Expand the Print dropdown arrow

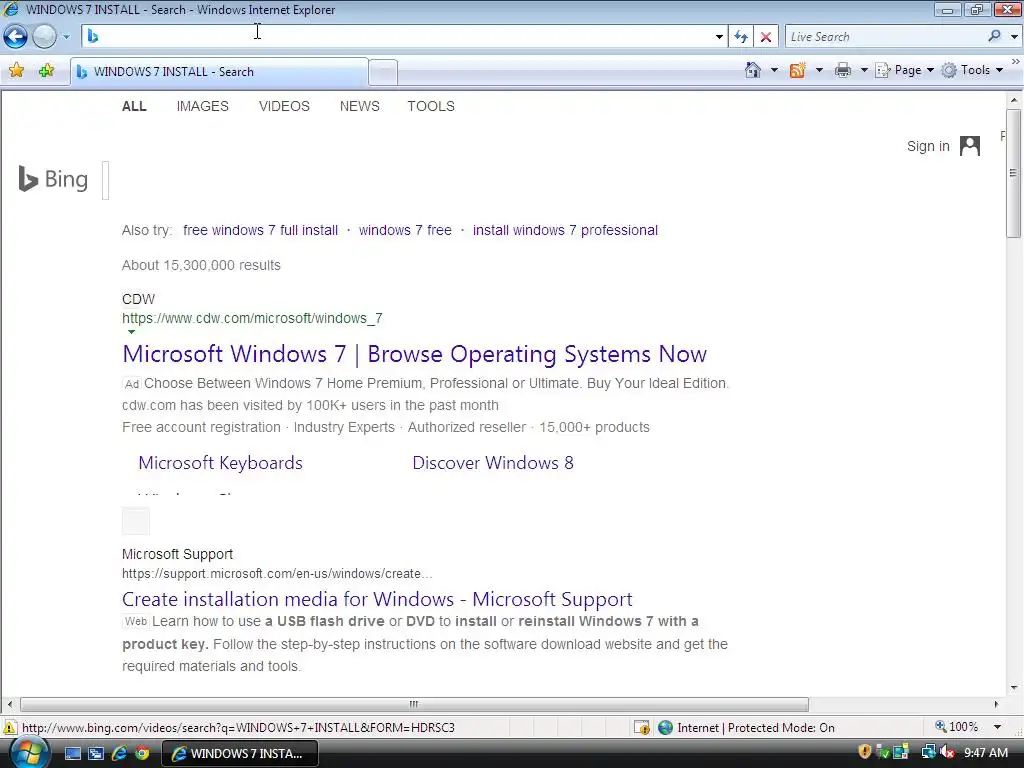point(863,70)
